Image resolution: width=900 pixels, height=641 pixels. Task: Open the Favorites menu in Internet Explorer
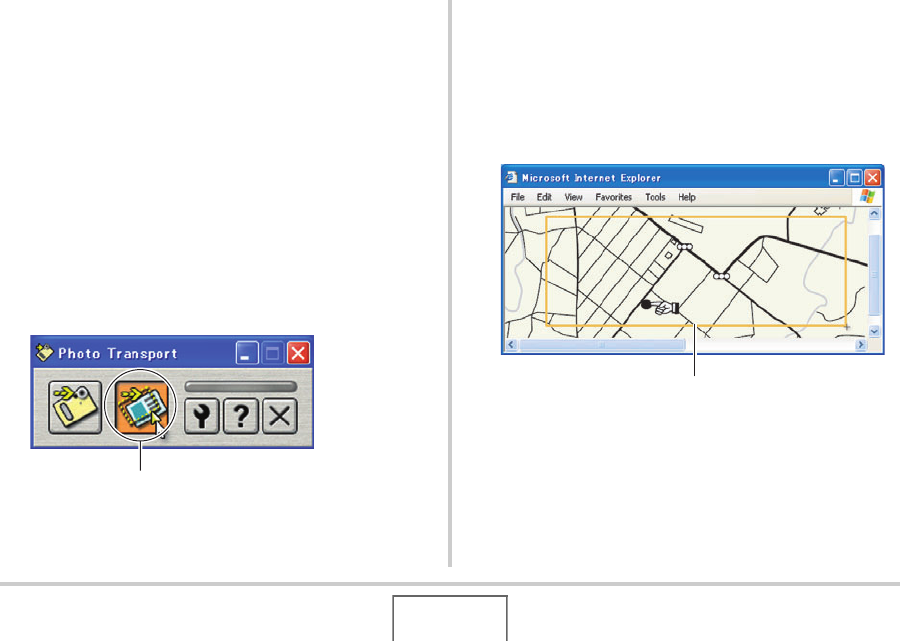coord(614,197)
